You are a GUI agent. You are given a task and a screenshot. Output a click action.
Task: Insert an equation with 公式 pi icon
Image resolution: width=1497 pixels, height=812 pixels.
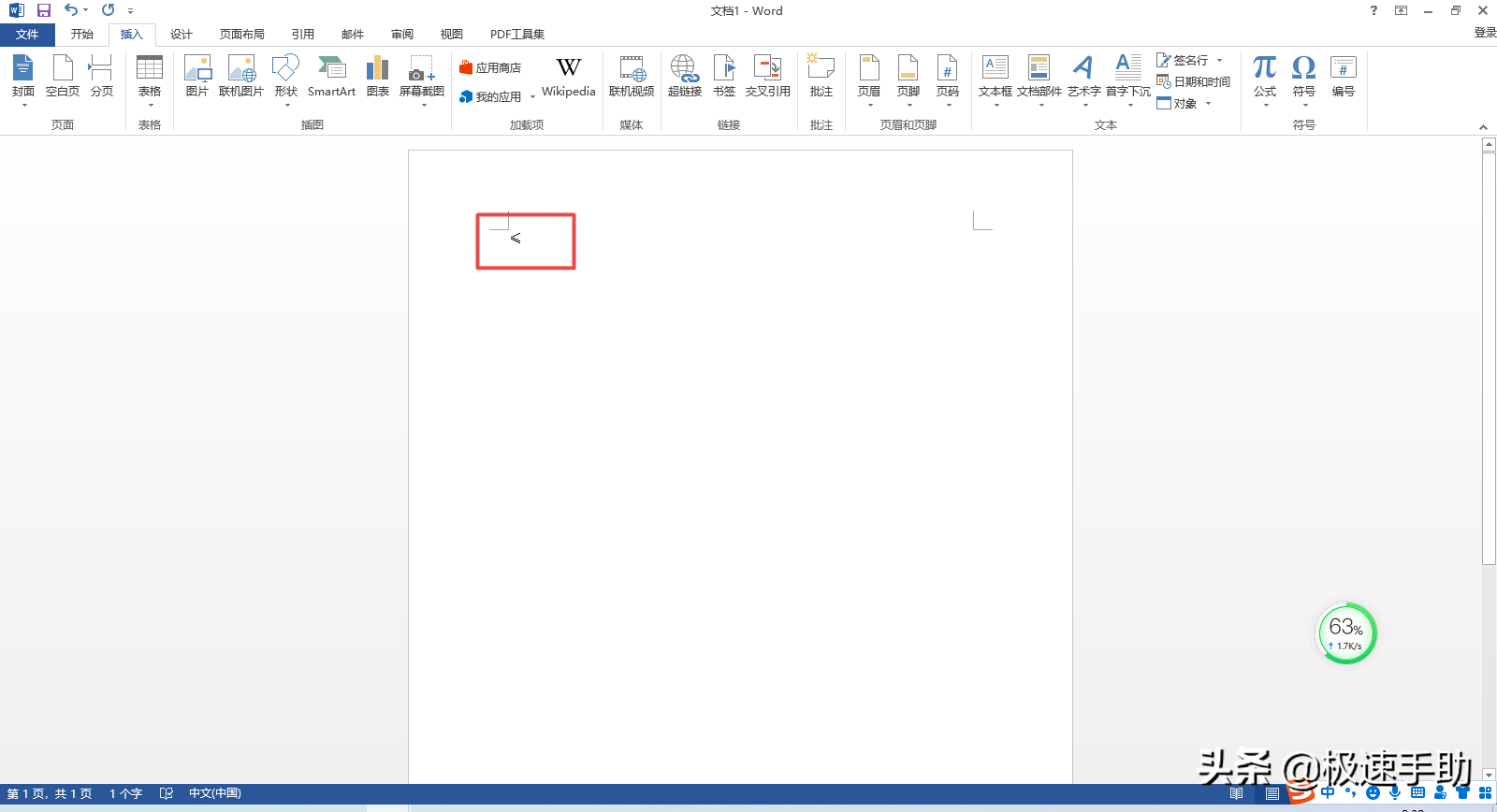point(1265,77)
